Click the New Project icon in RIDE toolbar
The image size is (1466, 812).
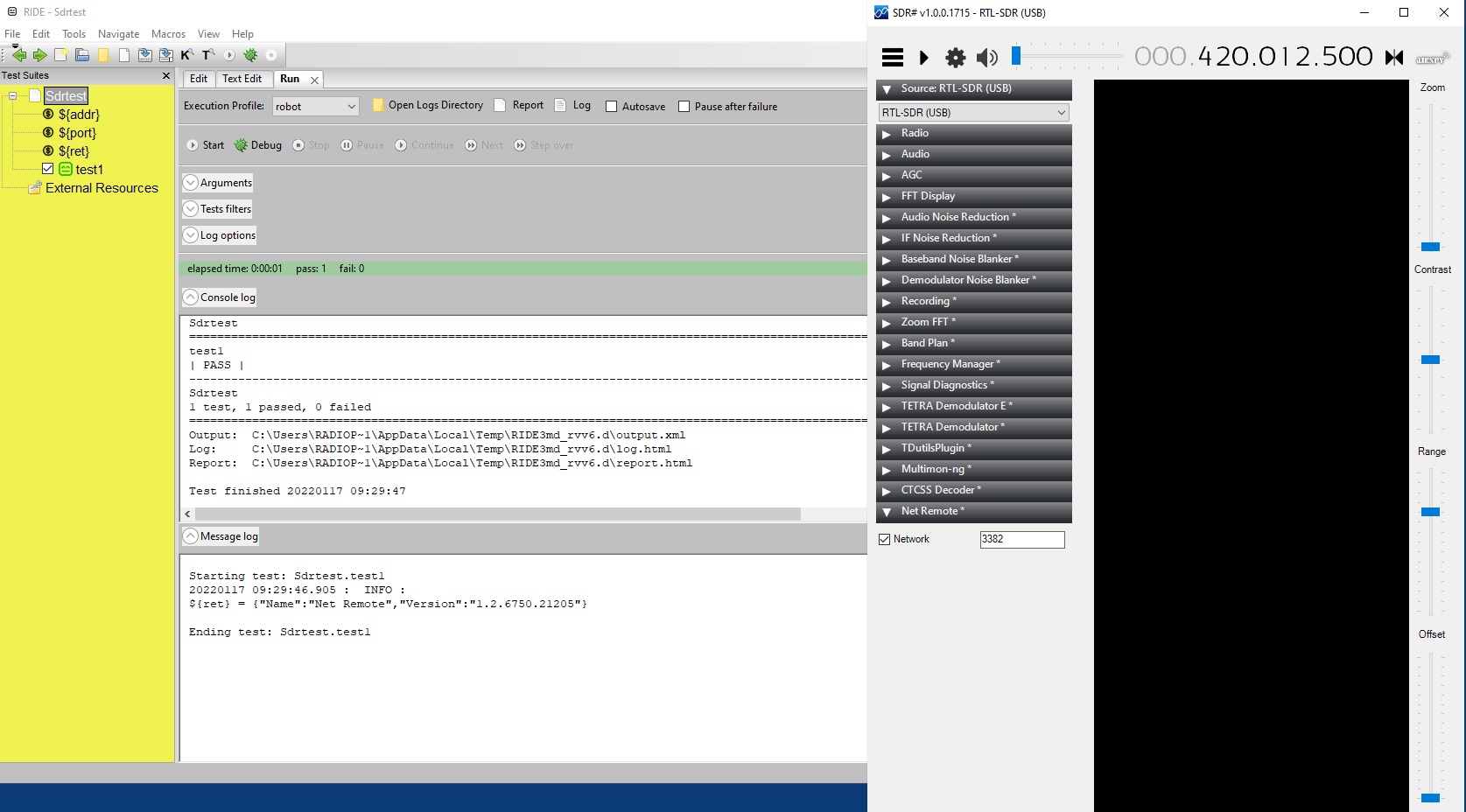pyautogui.click(x=60, y=55)
